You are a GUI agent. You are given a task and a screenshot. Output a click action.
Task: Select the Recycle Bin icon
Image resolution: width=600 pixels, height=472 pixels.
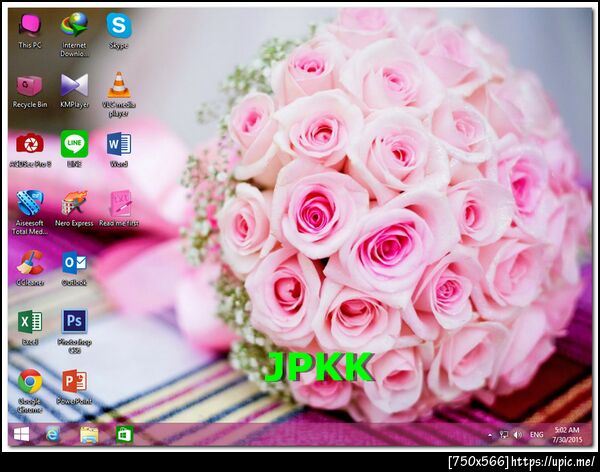30,91
